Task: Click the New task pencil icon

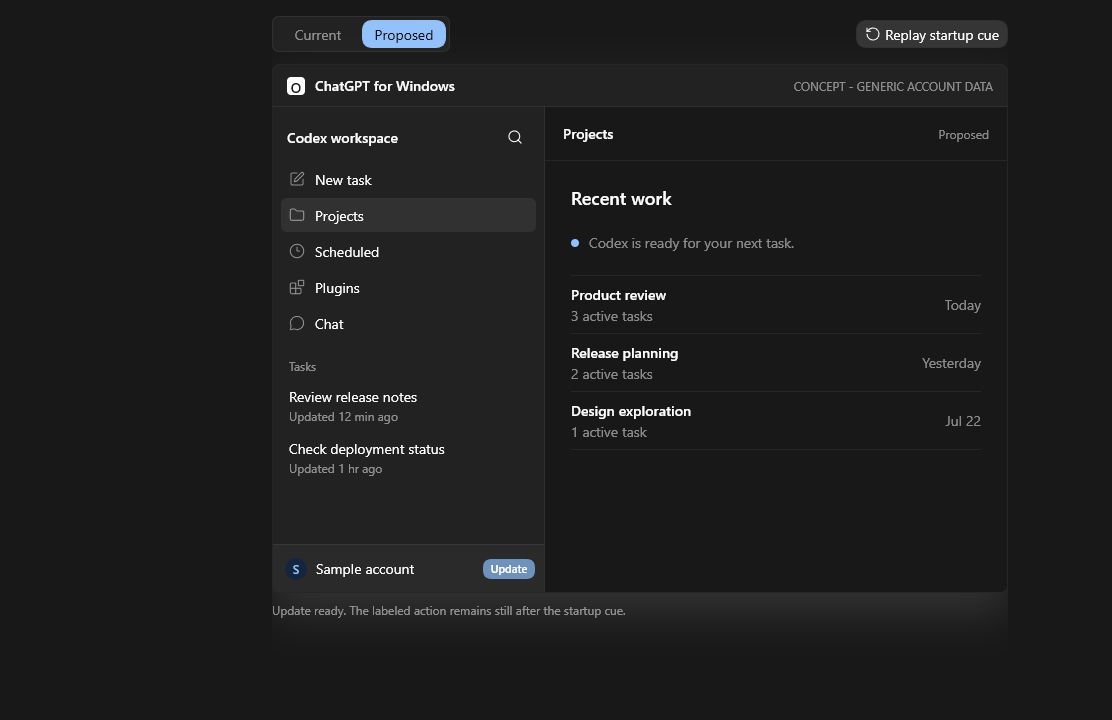Action: tap(296, 179)
